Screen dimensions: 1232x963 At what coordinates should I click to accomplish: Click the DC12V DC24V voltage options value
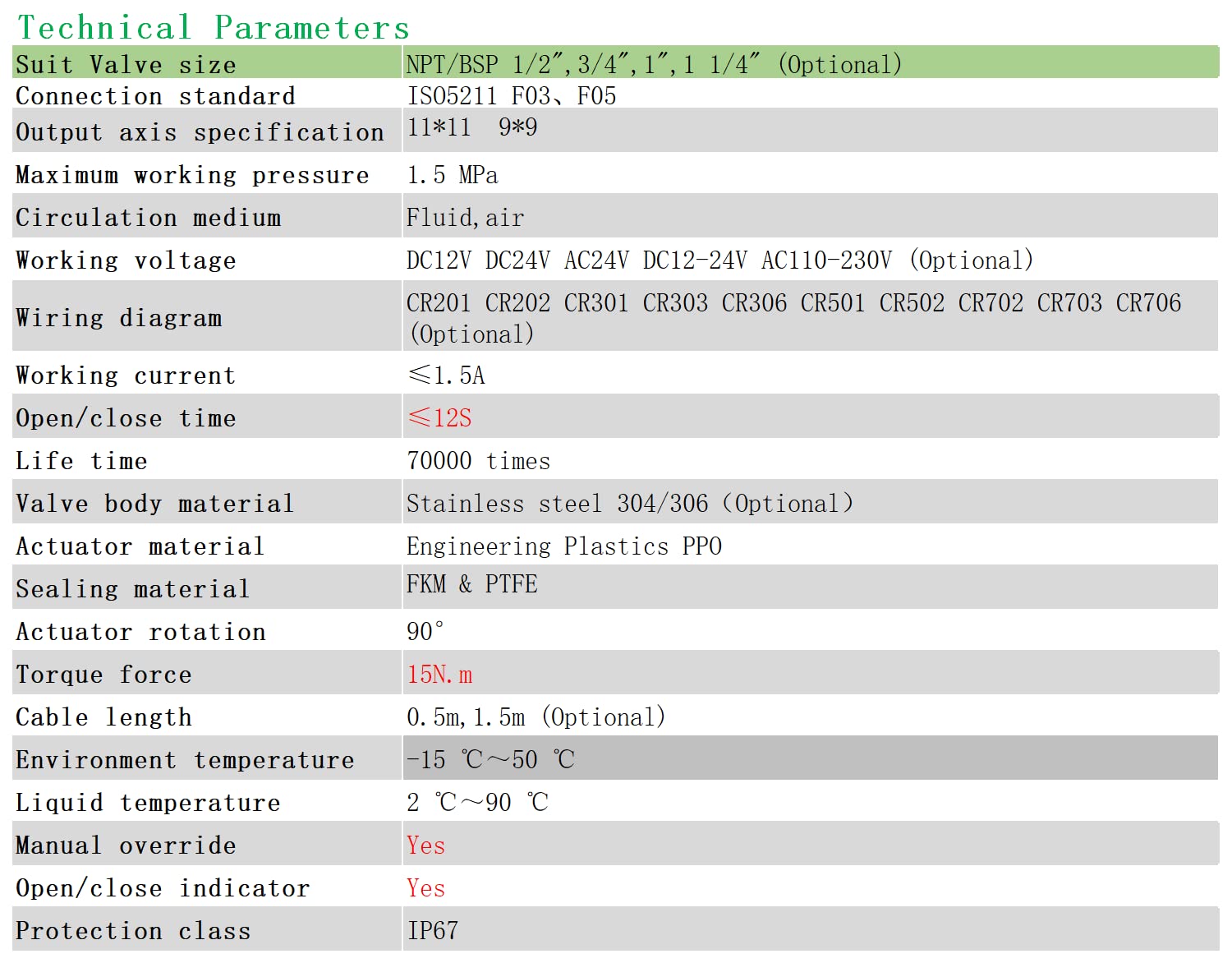pyautogui.click(x=719, y=260)
